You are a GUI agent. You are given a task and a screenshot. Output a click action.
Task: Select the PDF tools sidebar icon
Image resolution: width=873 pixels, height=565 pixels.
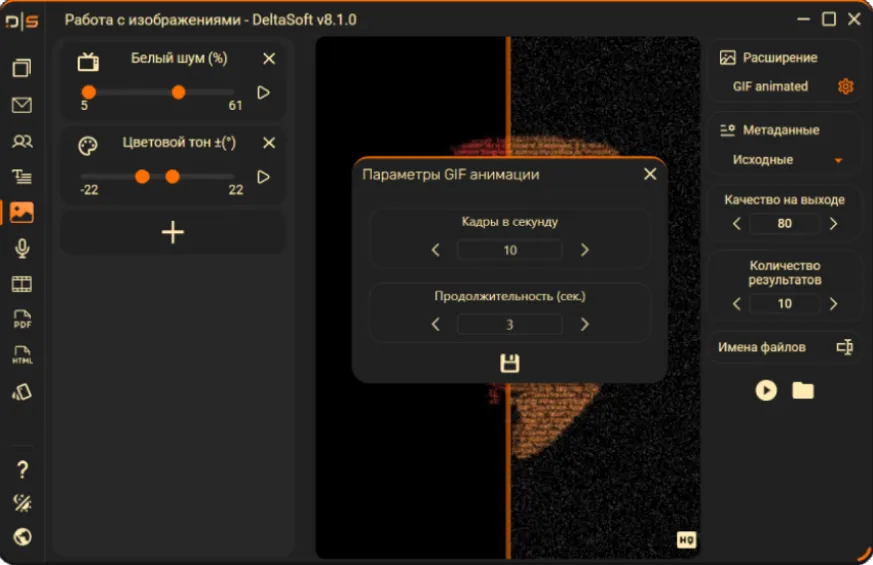(x=22, y=320)
